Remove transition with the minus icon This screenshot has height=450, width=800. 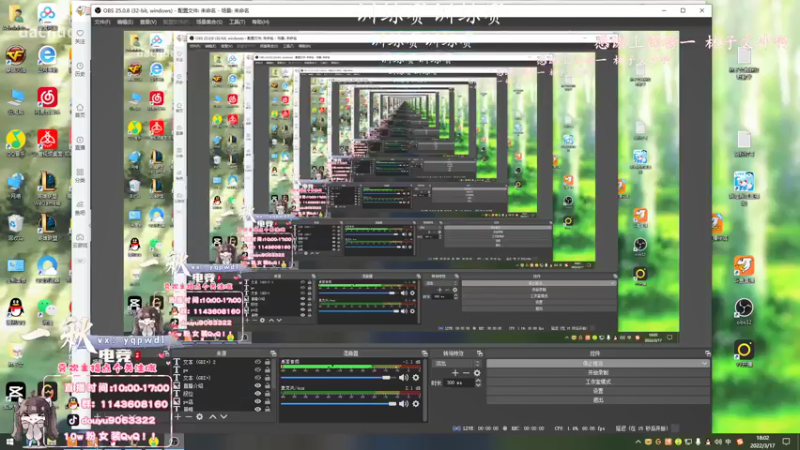[x=466, y=373]
